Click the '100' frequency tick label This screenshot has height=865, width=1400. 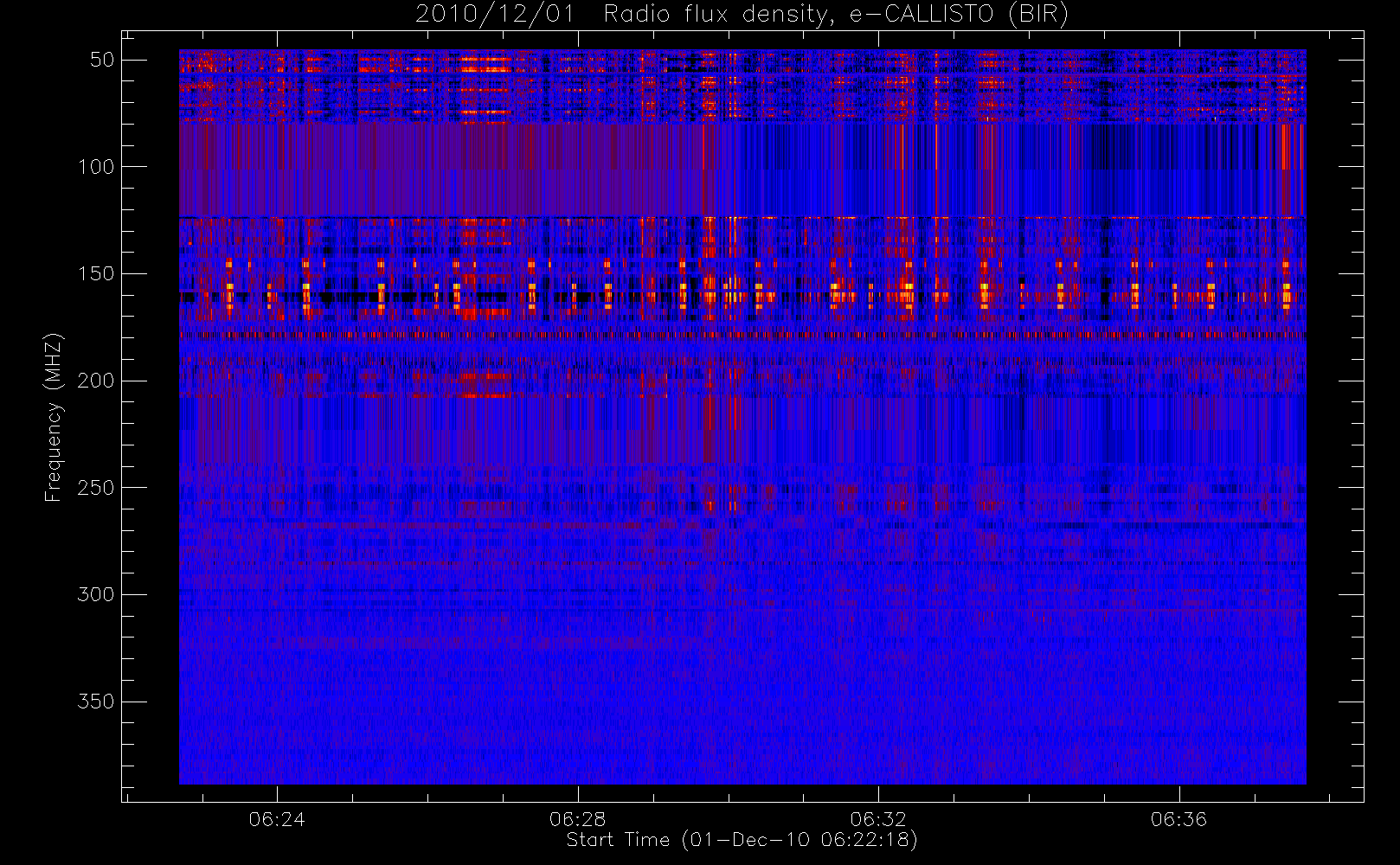pyautogui.click(x=96, y=167)
